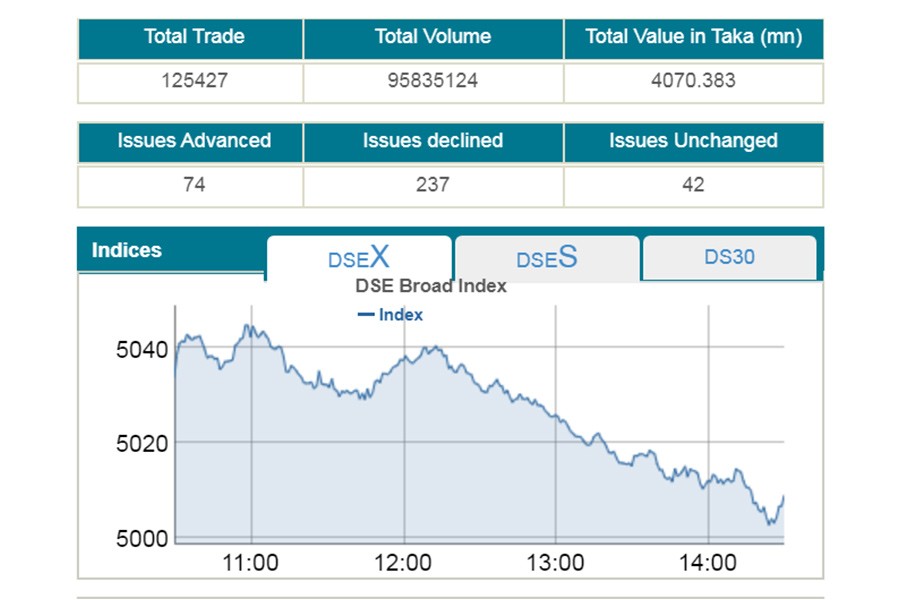This screenshot has width=900, height=600.
Task: Click the declined issues count 237
Action: [x=433, y=185]
